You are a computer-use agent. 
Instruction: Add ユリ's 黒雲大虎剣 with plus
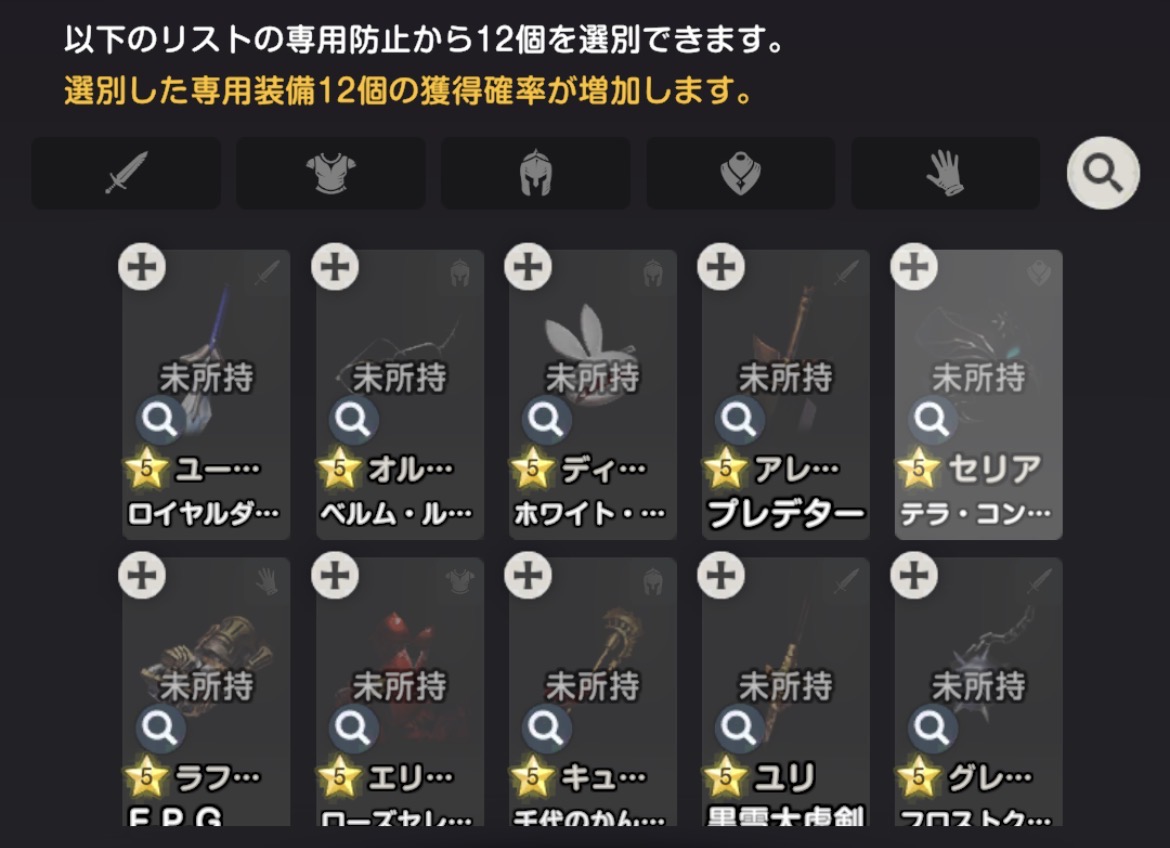(721, 575)
